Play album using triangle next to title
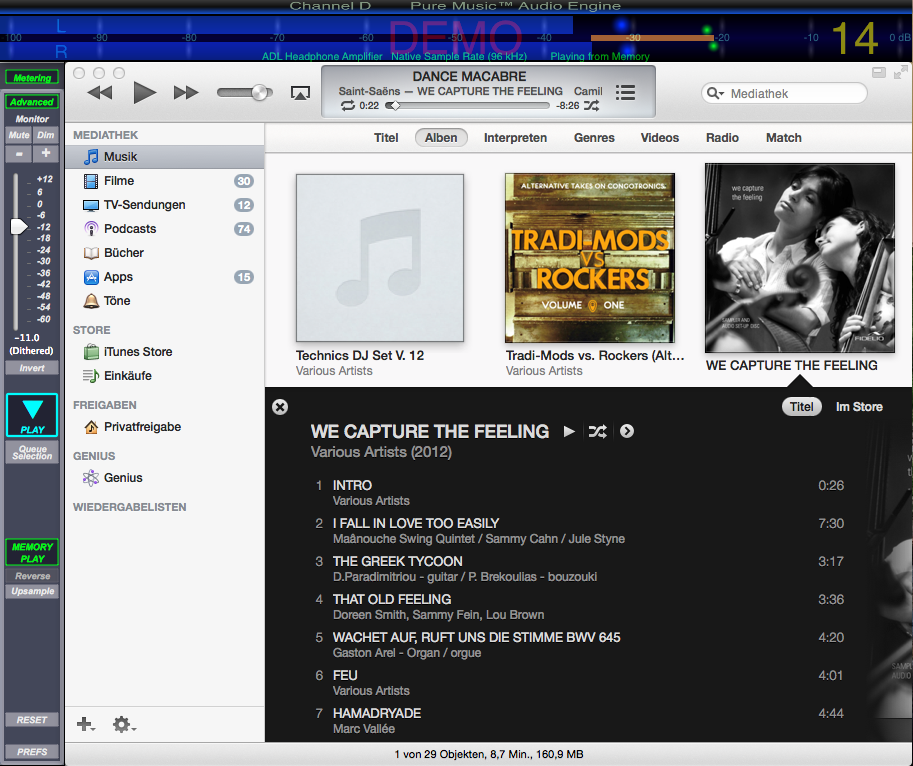This screenshot has width=913, height=766. coord(569,432)
